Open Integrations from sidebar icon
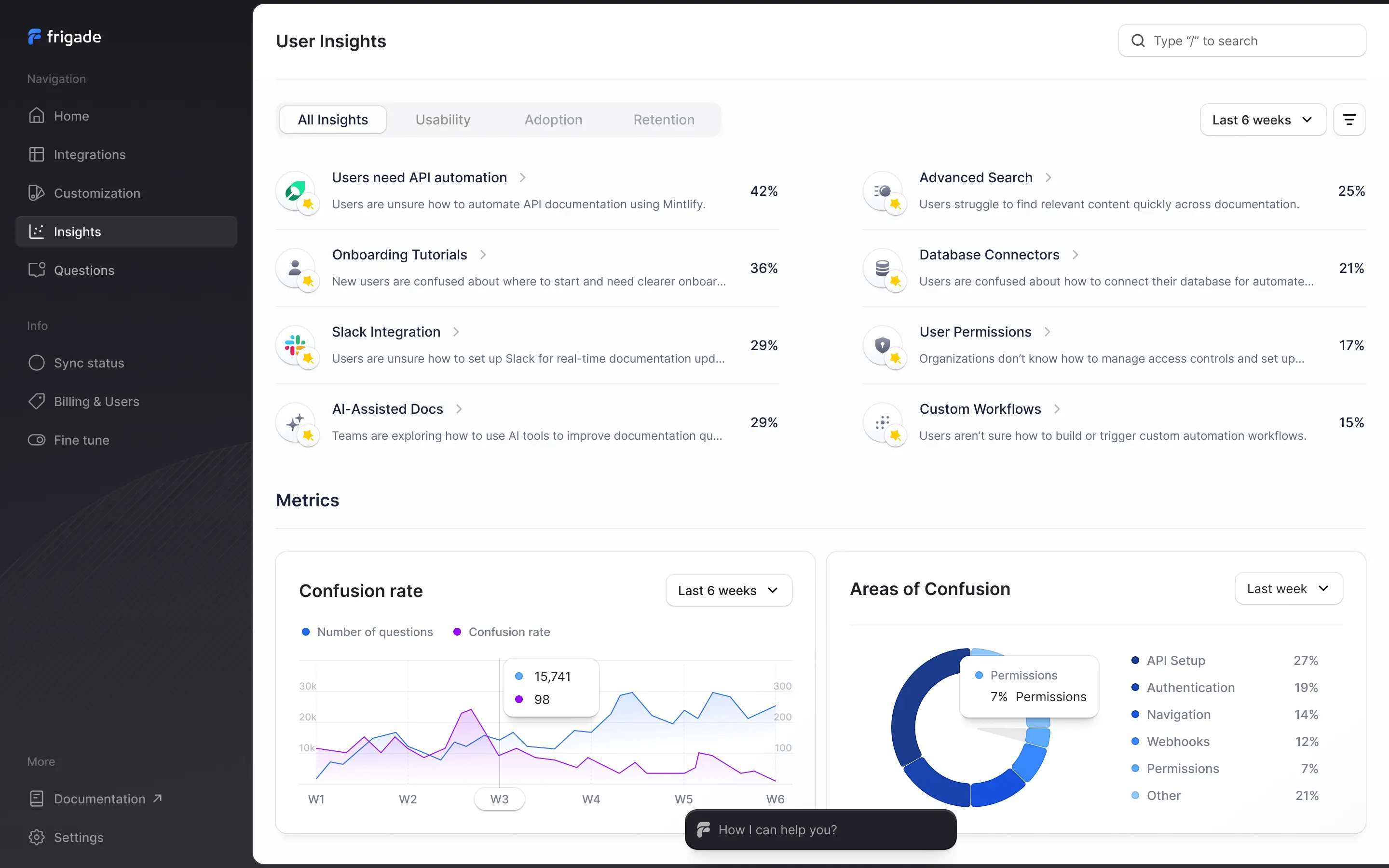 point(36,154)
